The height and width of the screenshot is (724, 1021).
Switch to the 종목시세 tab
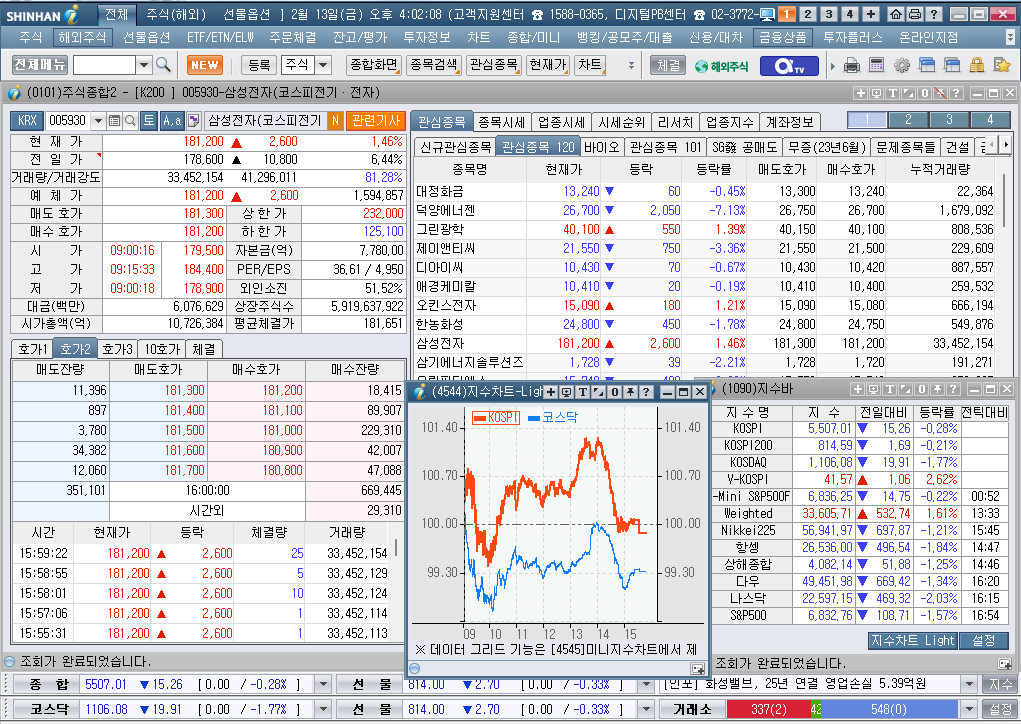(501, 122)
